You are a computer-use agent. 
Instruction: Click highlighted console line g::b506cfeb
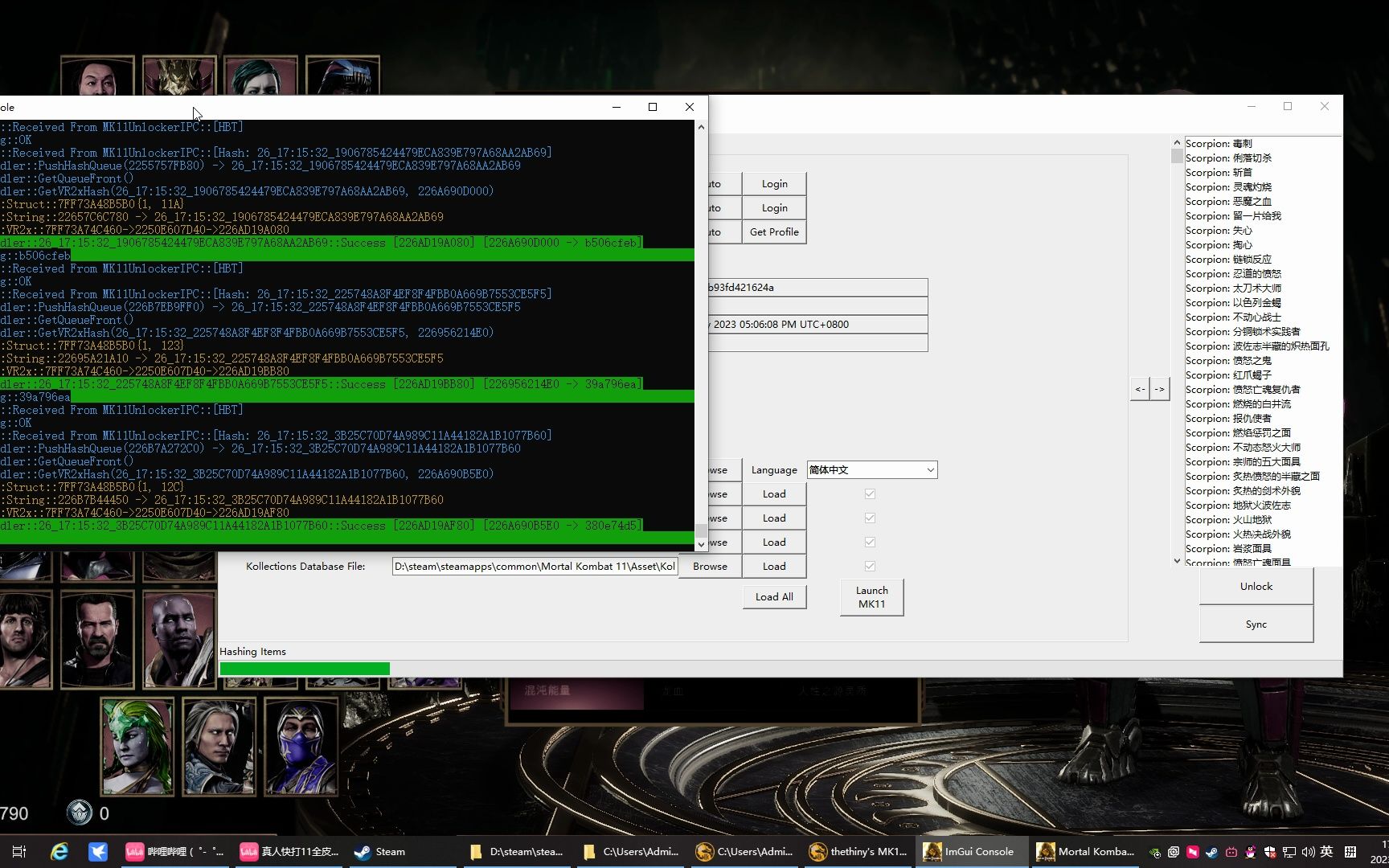(346, 256)
